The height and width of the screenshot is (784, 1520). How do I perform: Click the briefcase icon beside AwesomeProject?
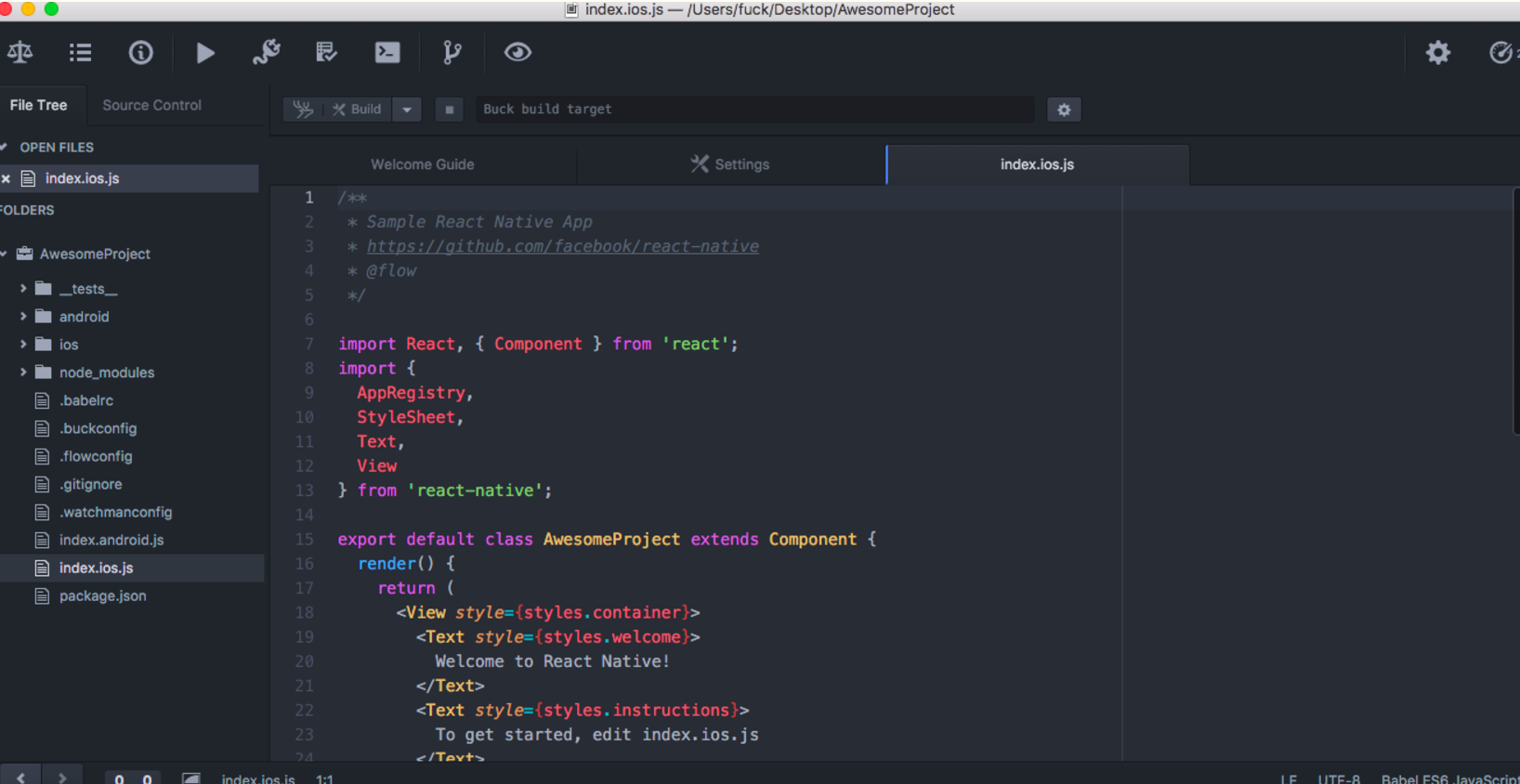click(x=25, y=254)
